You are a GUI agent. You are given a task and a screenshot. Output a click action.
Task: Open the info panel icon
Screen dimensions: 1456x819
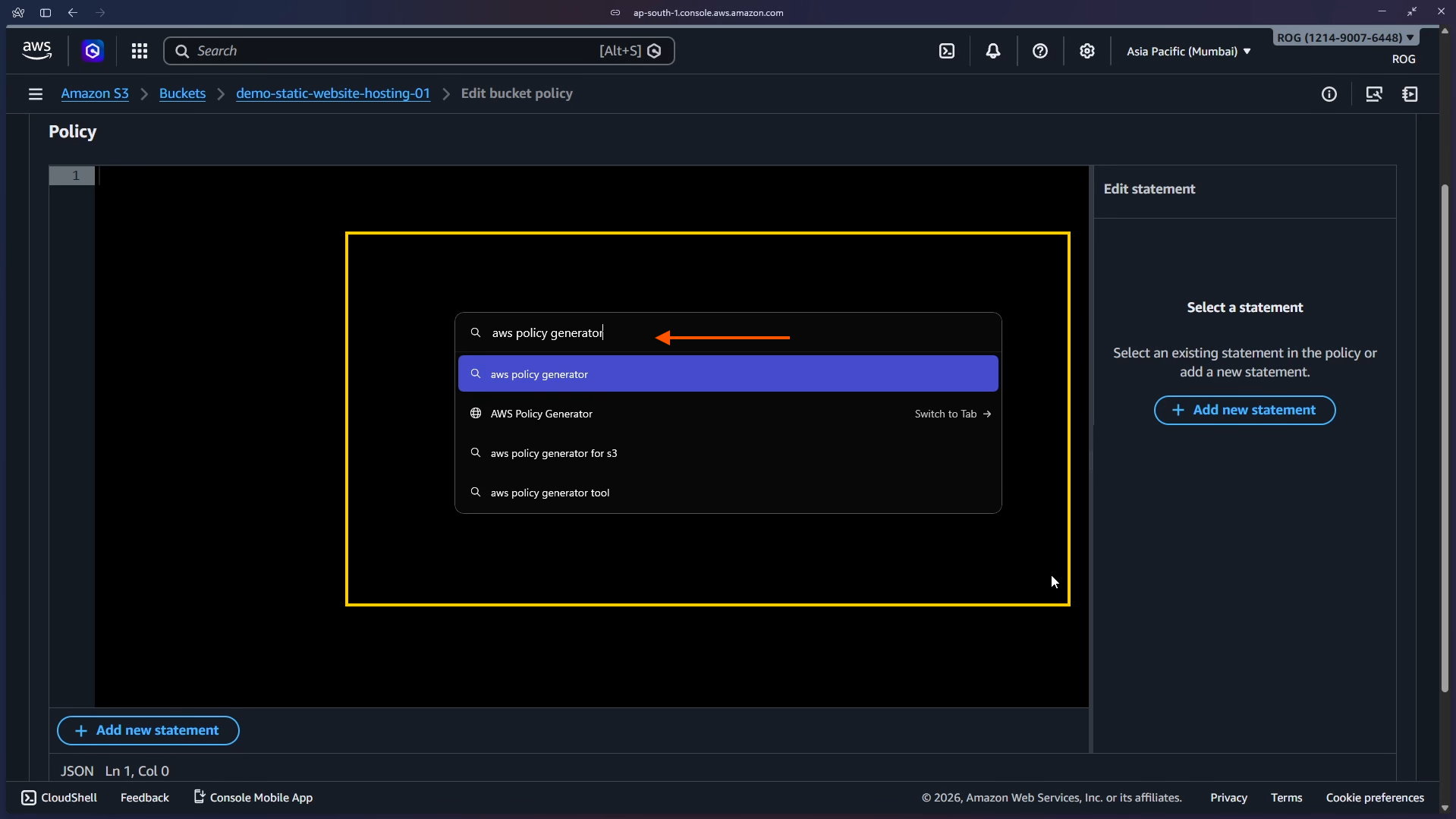click(x=1329, y=94)
